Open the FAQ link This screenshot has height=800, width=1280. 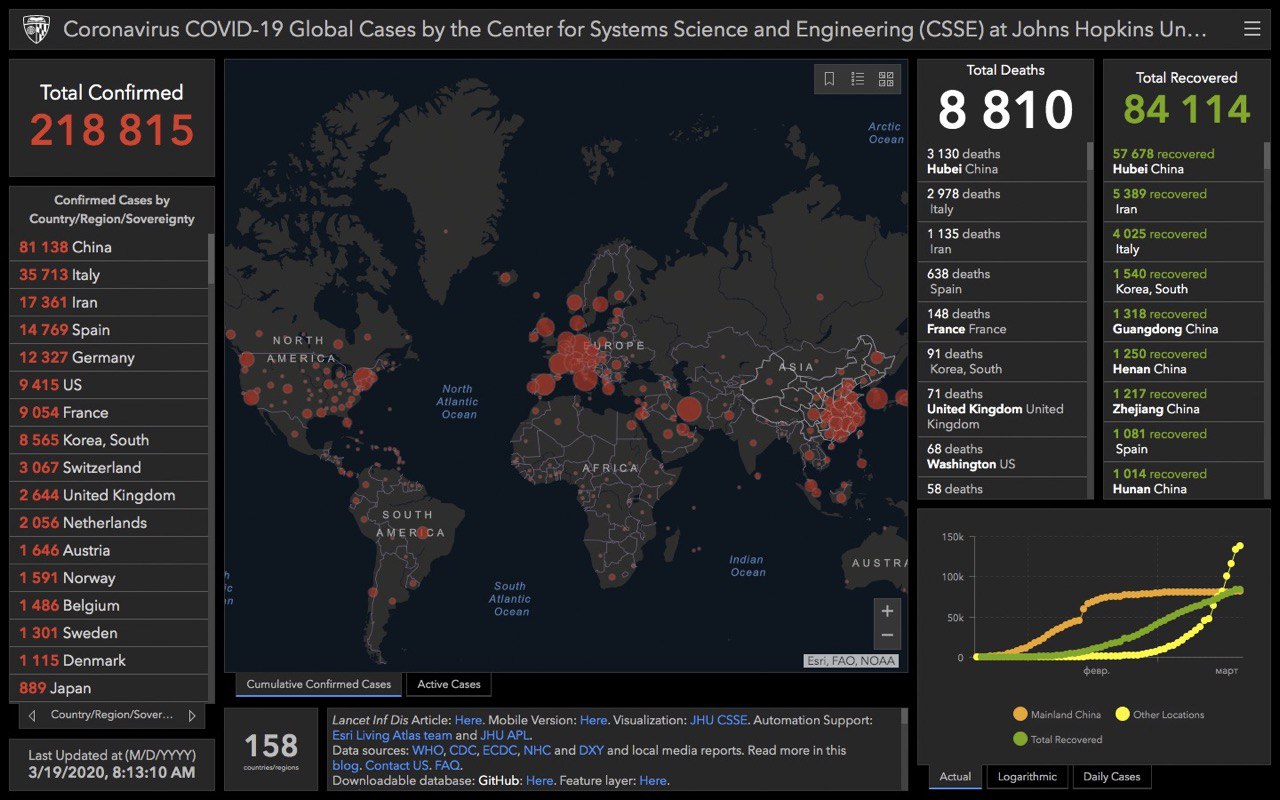447,765
